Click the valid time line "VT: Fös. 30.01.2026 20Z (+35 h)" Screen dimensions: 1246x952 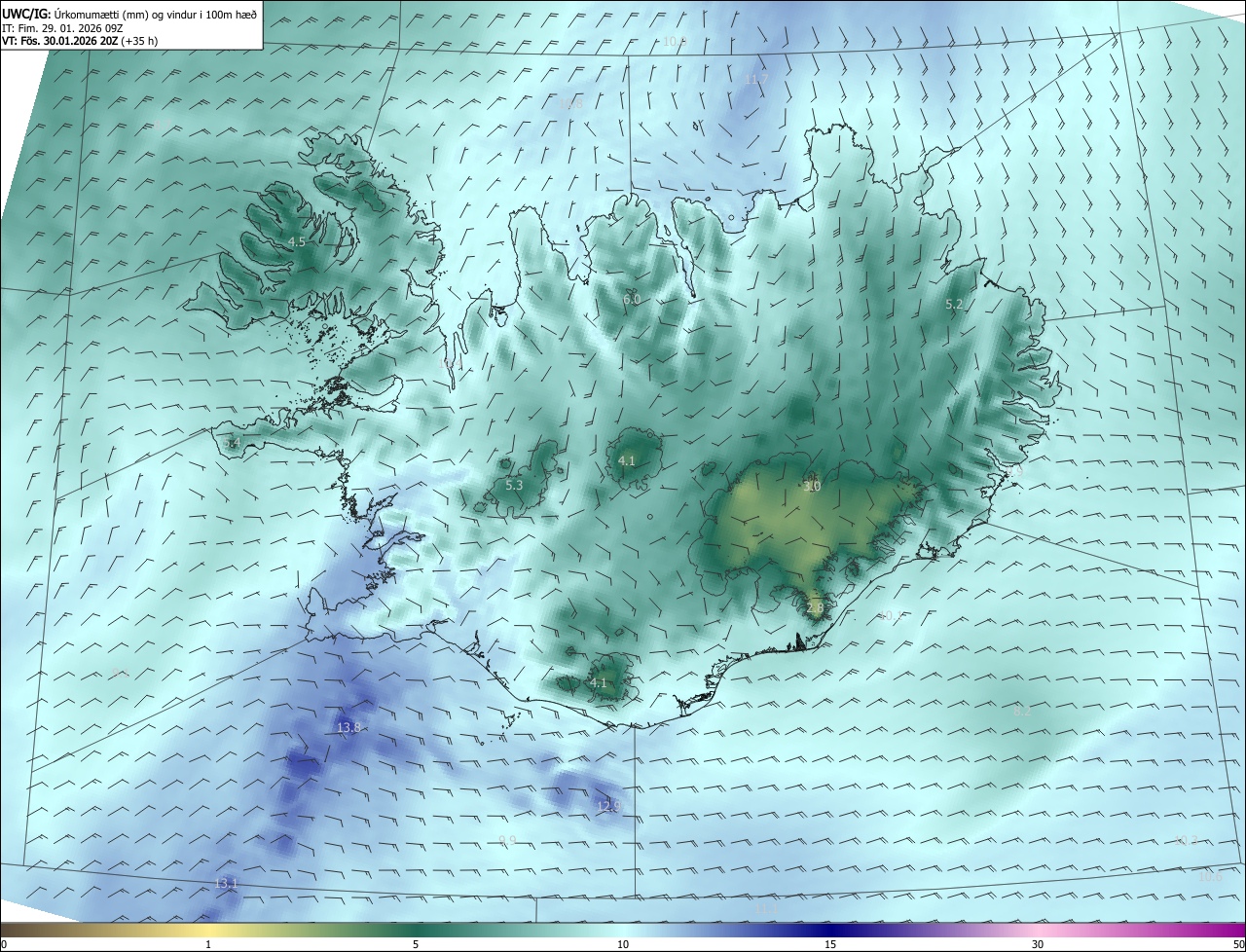[80, 41]
